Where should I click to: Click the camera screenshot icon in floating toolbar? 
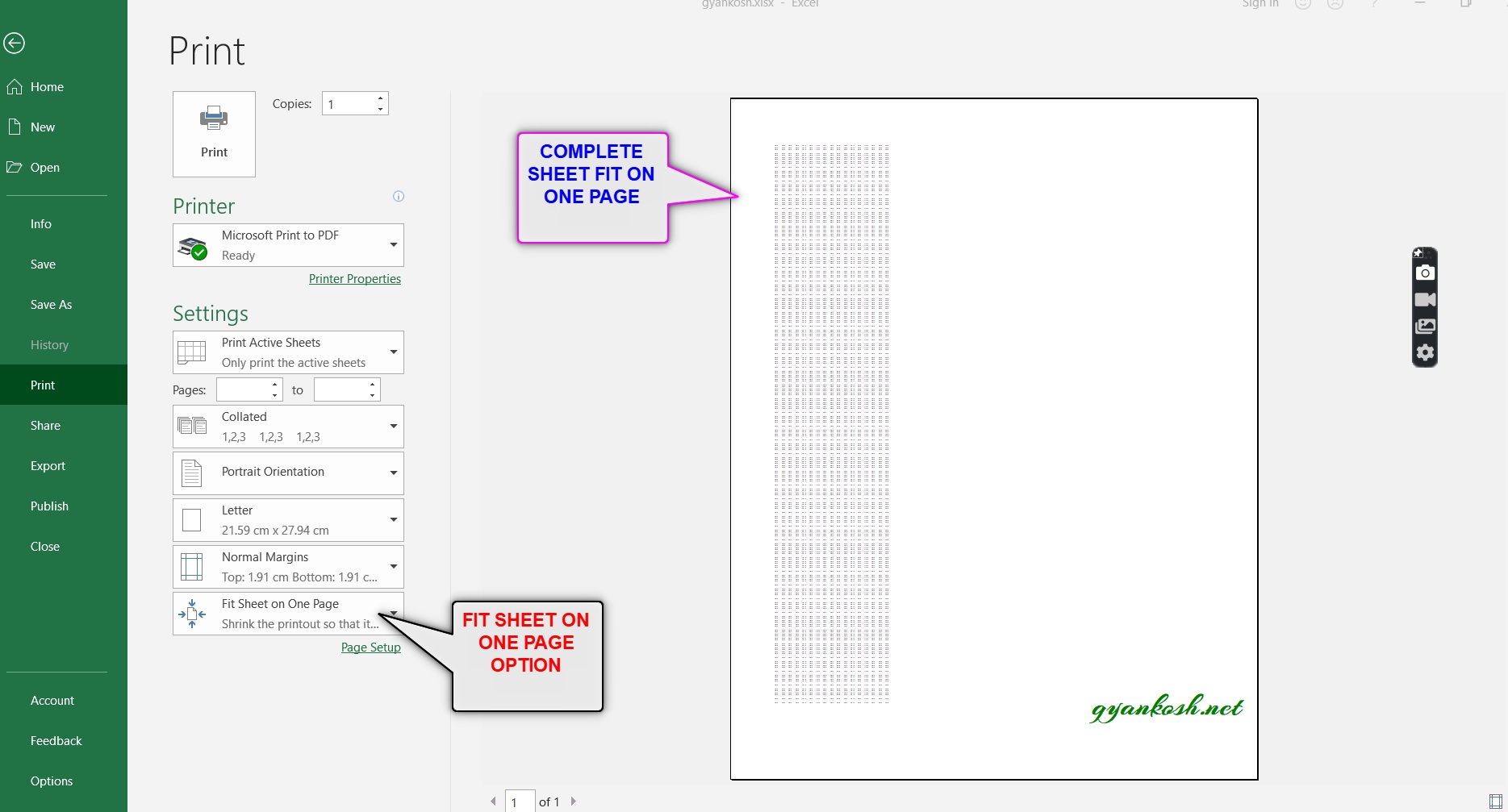click(1425, 273)
